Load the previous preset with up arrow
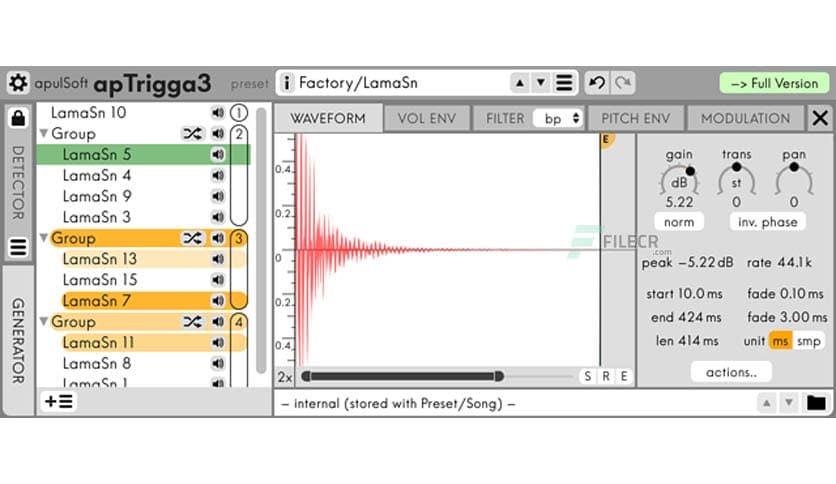836x484 pixels. [x=519, y=83]
